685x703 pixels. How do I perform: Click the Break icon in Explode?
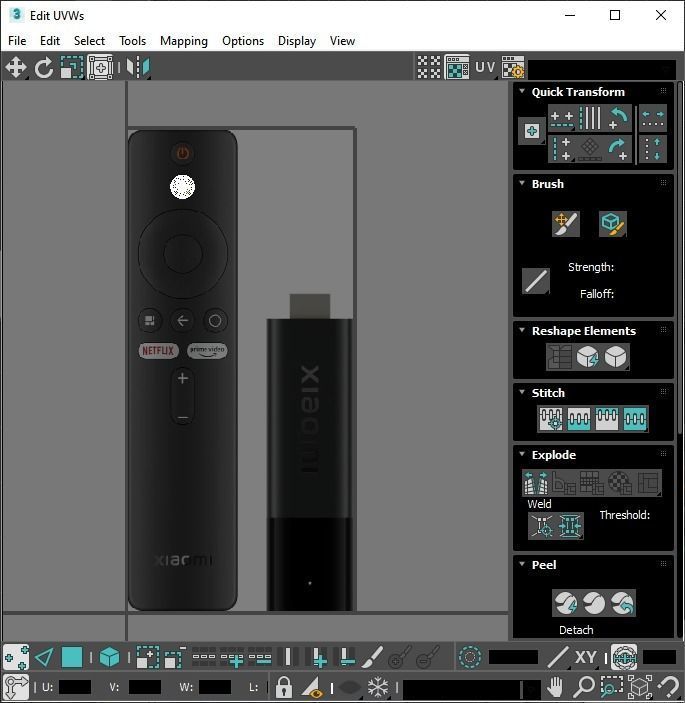536,482
